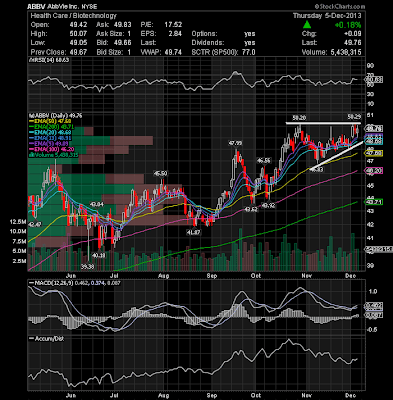Select the SCTR (SP500) value 77.0
Viewport: 393px width, 400px height.
(x=248, y=52)
